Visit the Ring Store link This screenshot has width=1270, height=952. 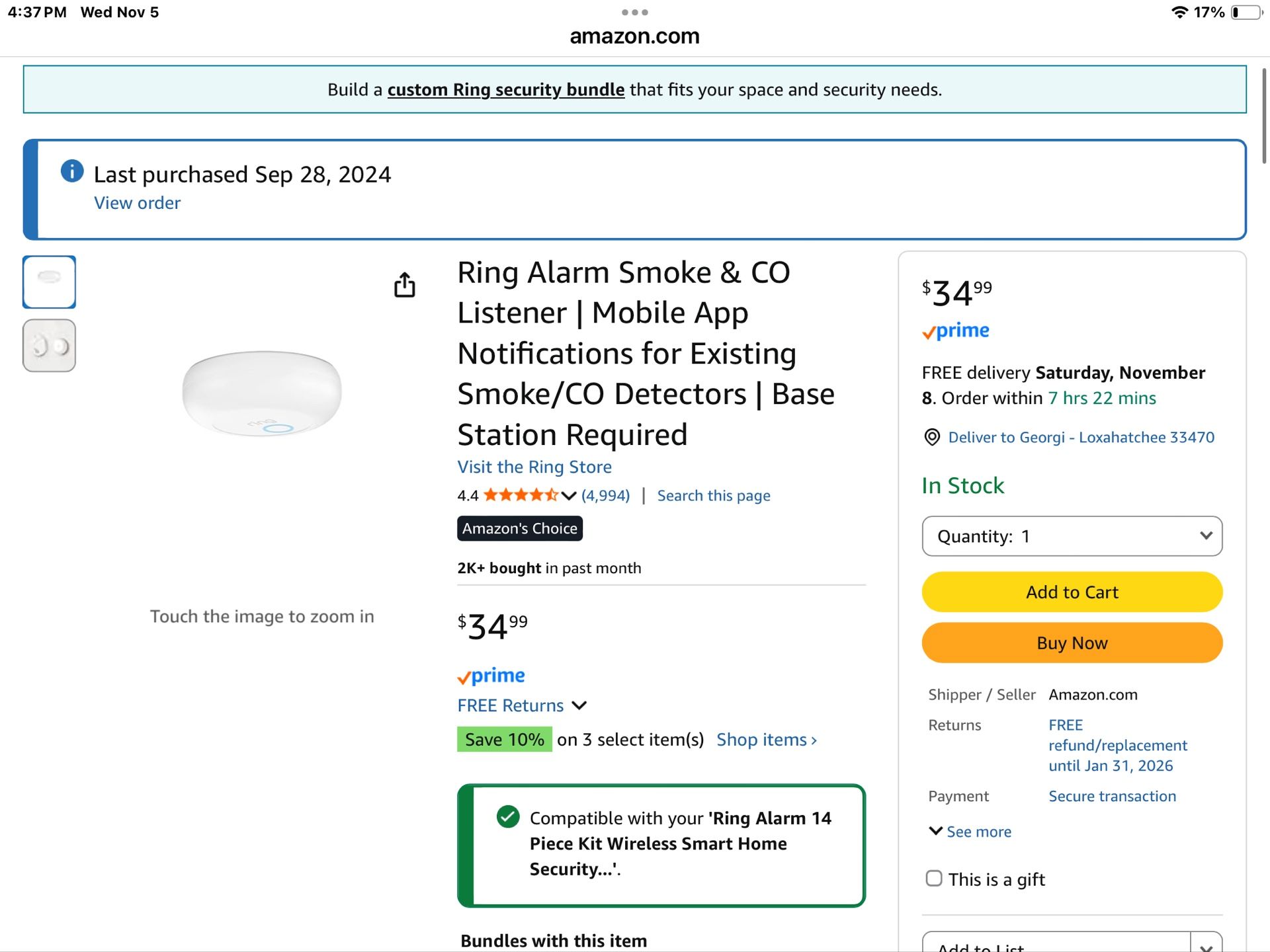534,467
